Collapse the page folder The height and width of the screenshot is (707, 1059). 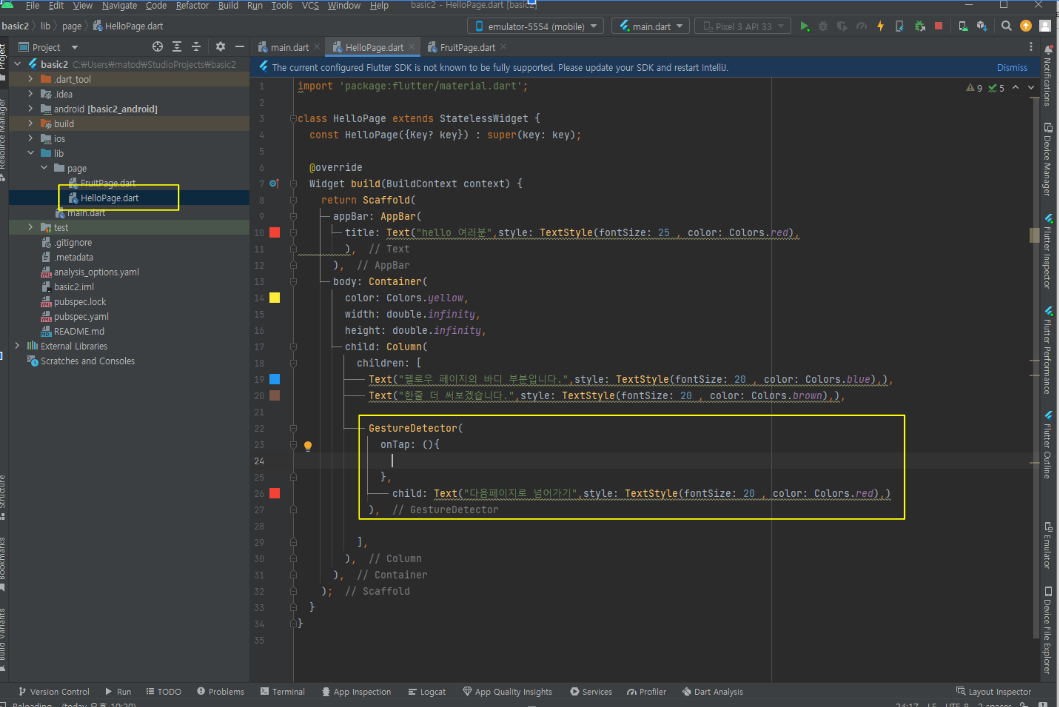coord(44,168)
